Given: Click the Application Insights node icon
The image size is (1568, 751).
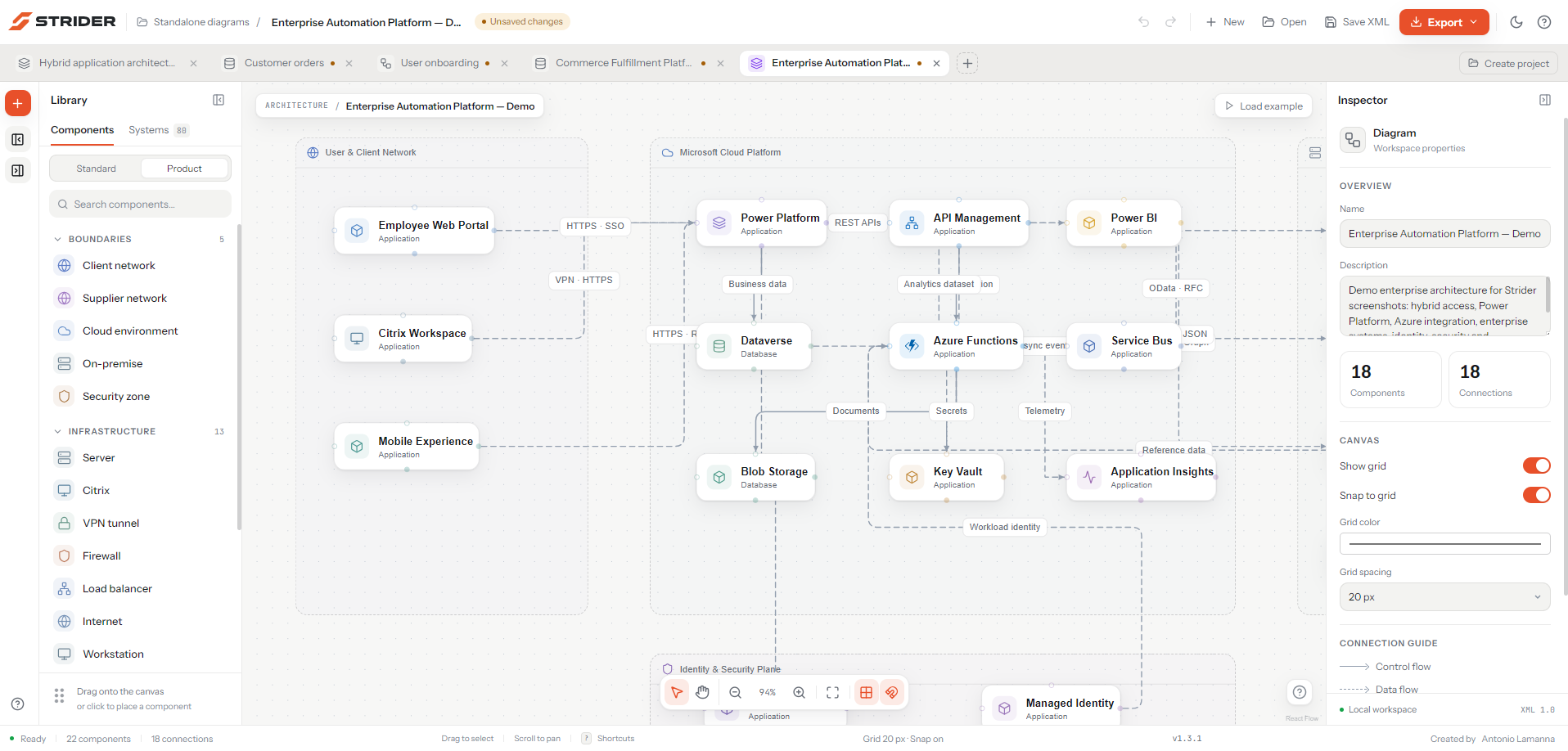Looking at the screenshot, I should pos(1089,477).
